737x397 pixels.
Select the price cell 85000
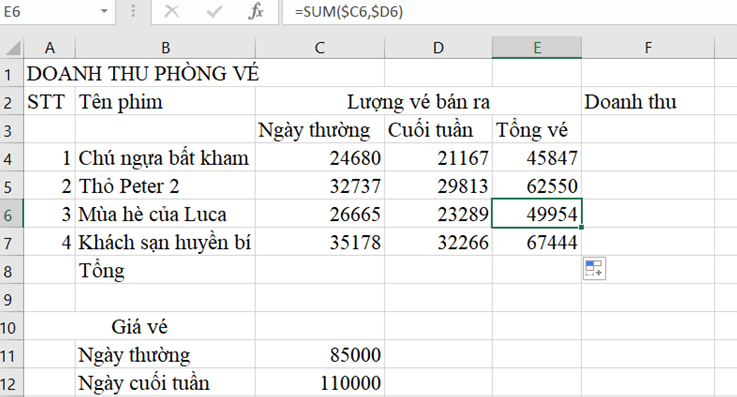pos(320,355)
